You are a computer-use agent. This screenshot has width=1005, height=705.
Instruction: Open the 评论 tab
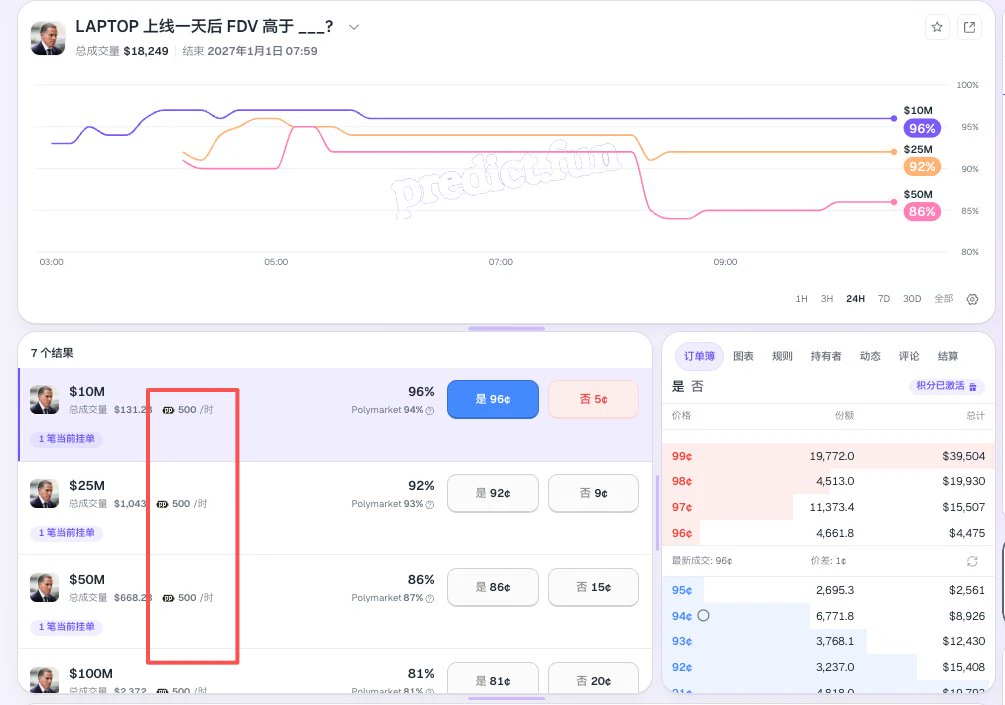tap(909, 356)
